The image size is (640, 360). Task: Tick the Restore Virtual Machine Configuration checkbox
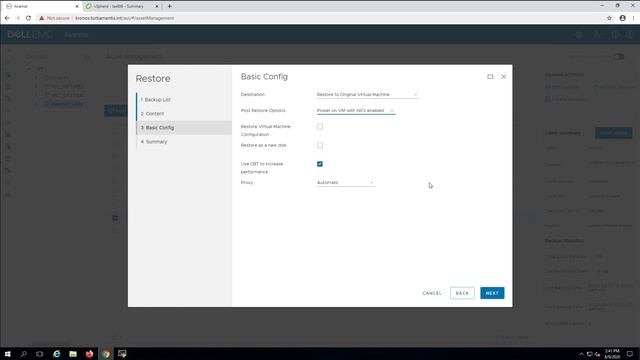320,127
